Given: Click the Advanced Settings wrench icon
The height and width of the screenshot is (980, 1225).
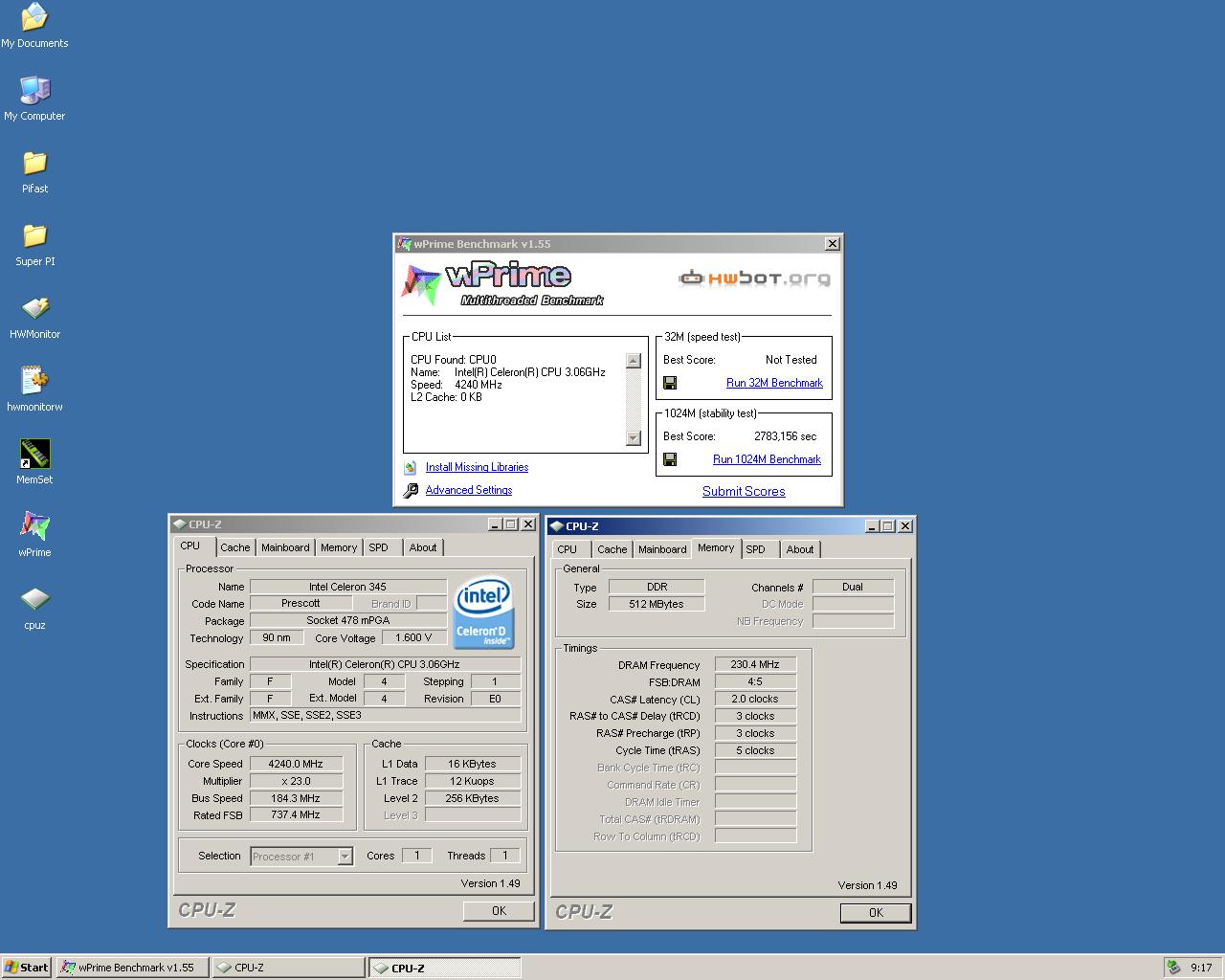Looking at the screenshot, I should (411, 490).
